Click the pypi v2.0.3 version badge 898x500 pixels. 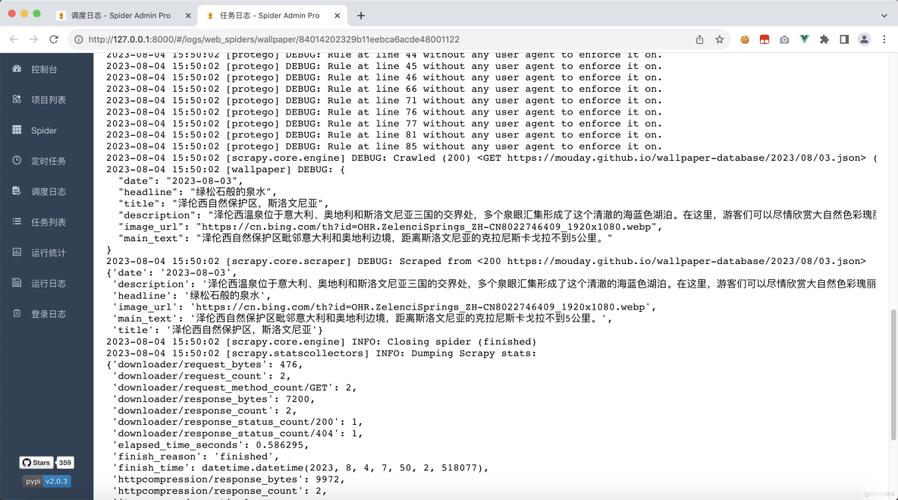(x=47, y=481)
